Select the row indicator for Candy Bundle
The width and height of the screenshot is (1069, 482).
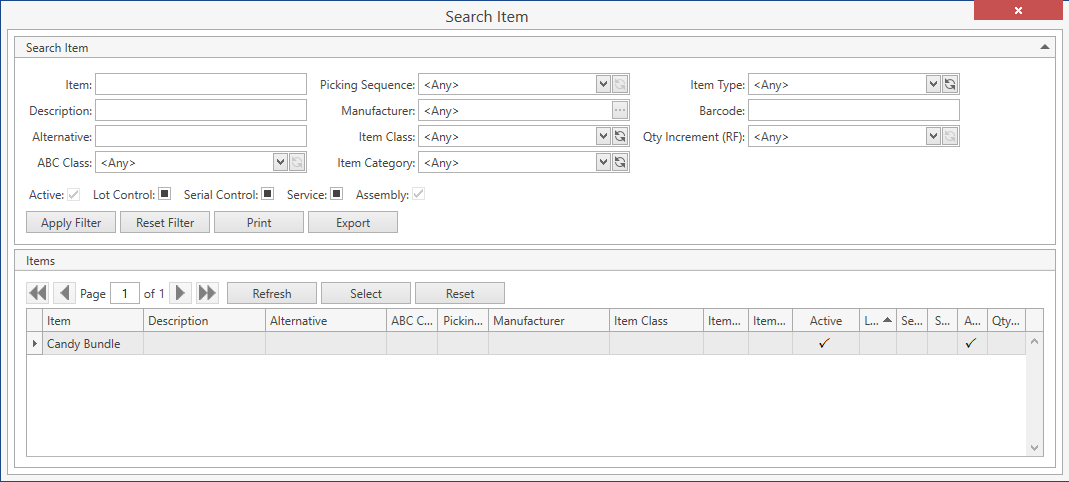35,344
